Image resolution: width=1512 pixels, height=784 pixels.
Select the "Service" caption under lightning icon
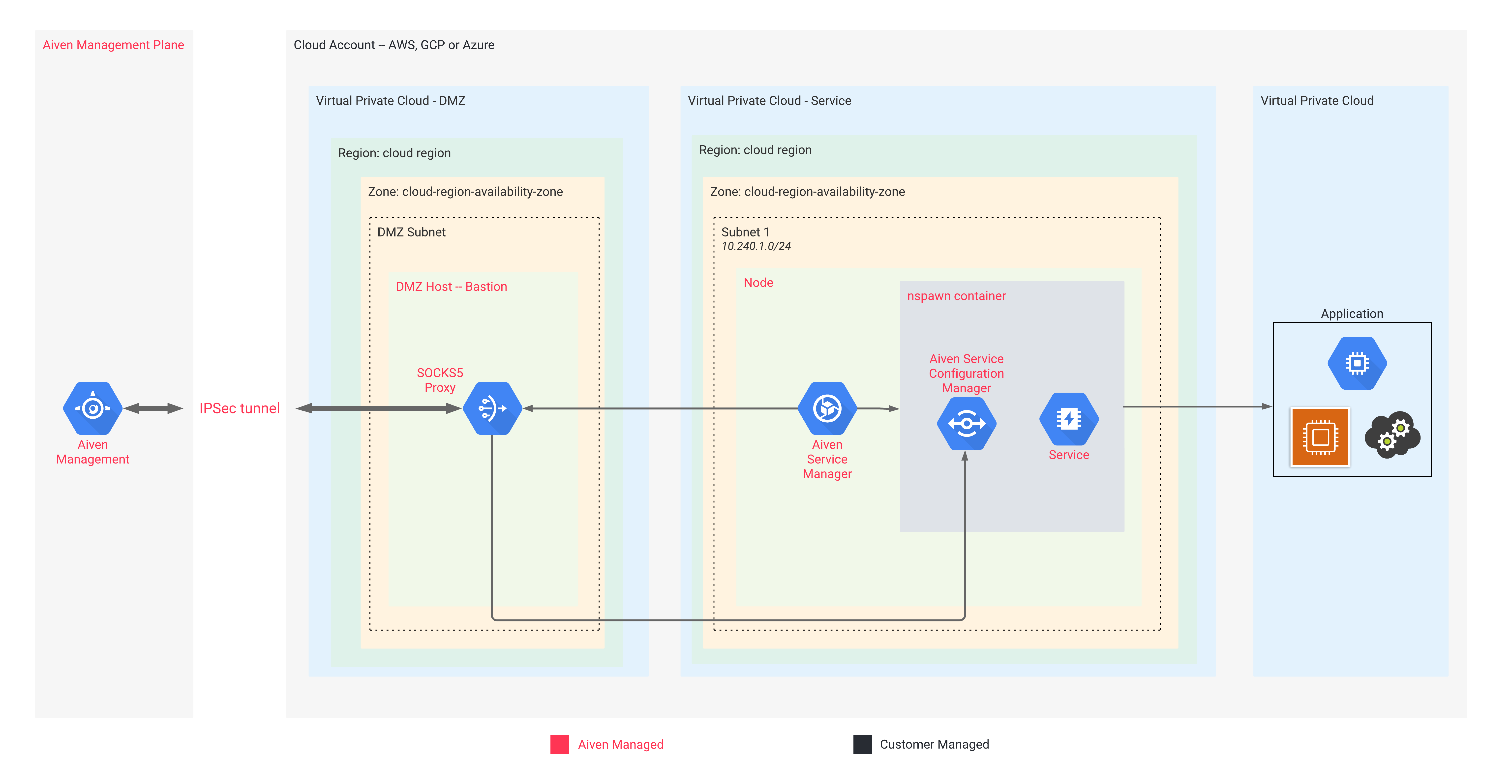(x=1069, y=455)
